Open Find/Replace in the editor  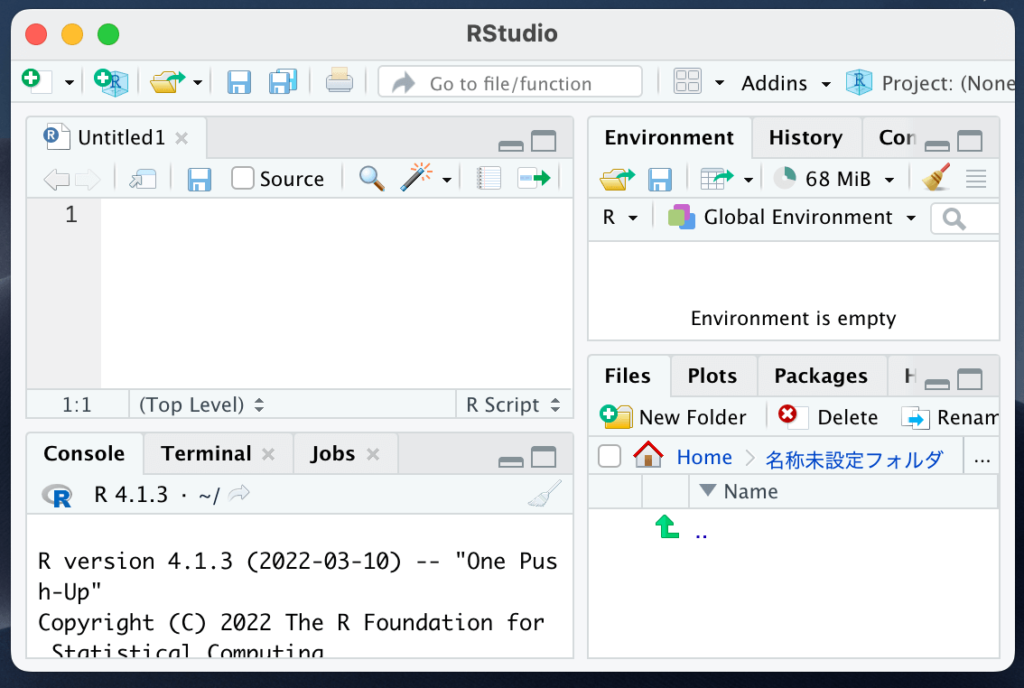click(372, 178)
